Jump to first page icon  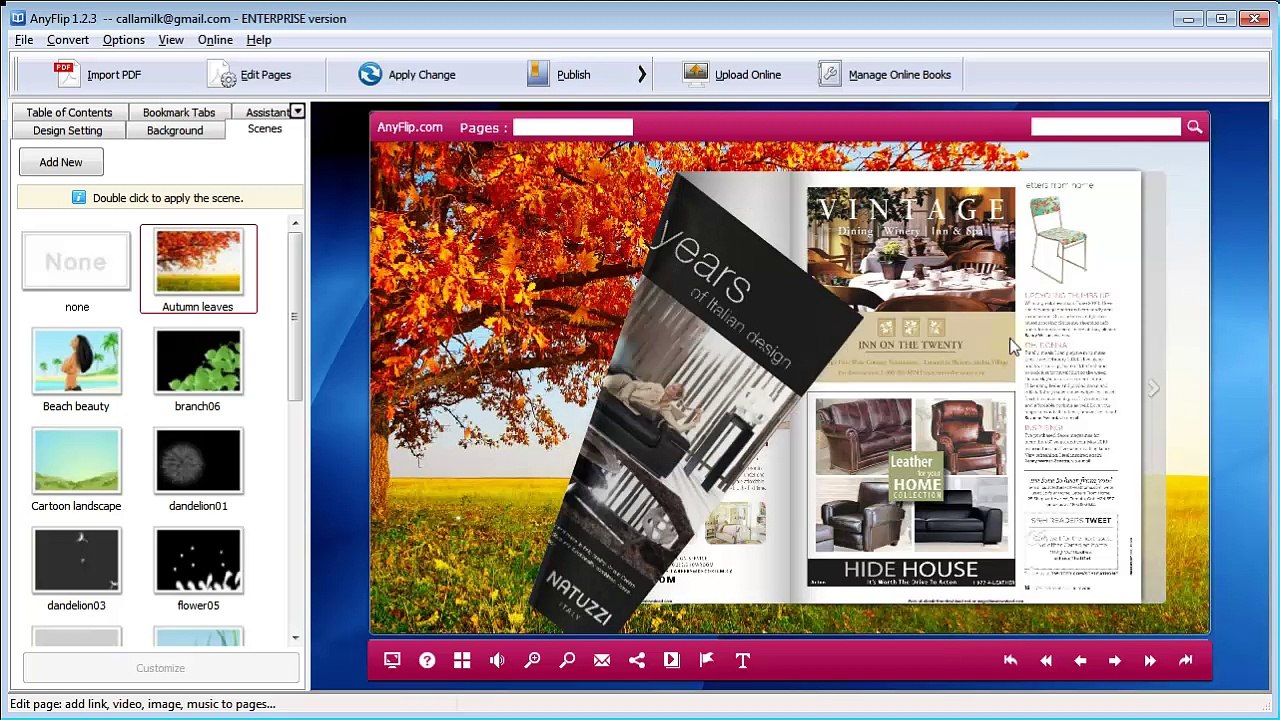coord(1010,660)
